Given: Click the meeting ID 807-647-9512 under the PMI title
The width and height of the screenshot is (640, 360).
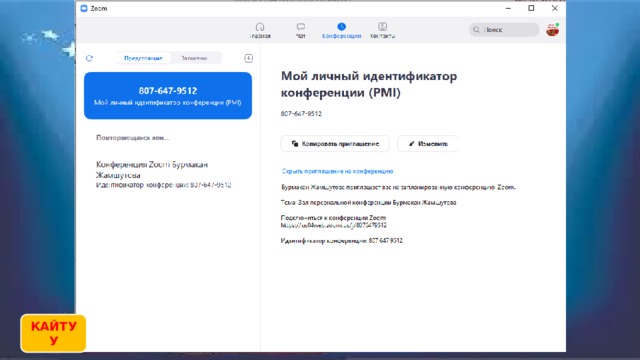Looking at the screenshot, I should pyautogui.click(x=301, y=114).
